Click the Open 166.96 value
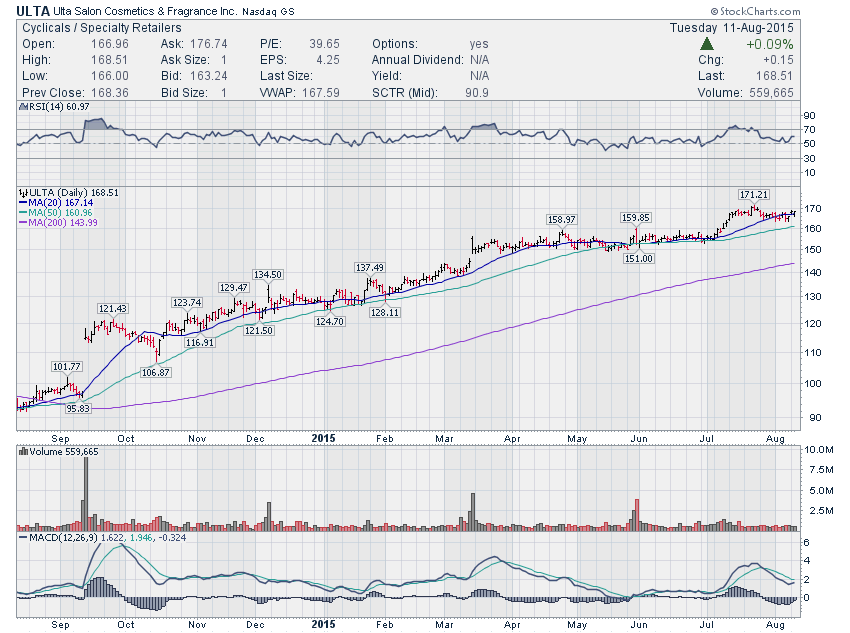This screenshot has width=850, height=633. (110, 44)
